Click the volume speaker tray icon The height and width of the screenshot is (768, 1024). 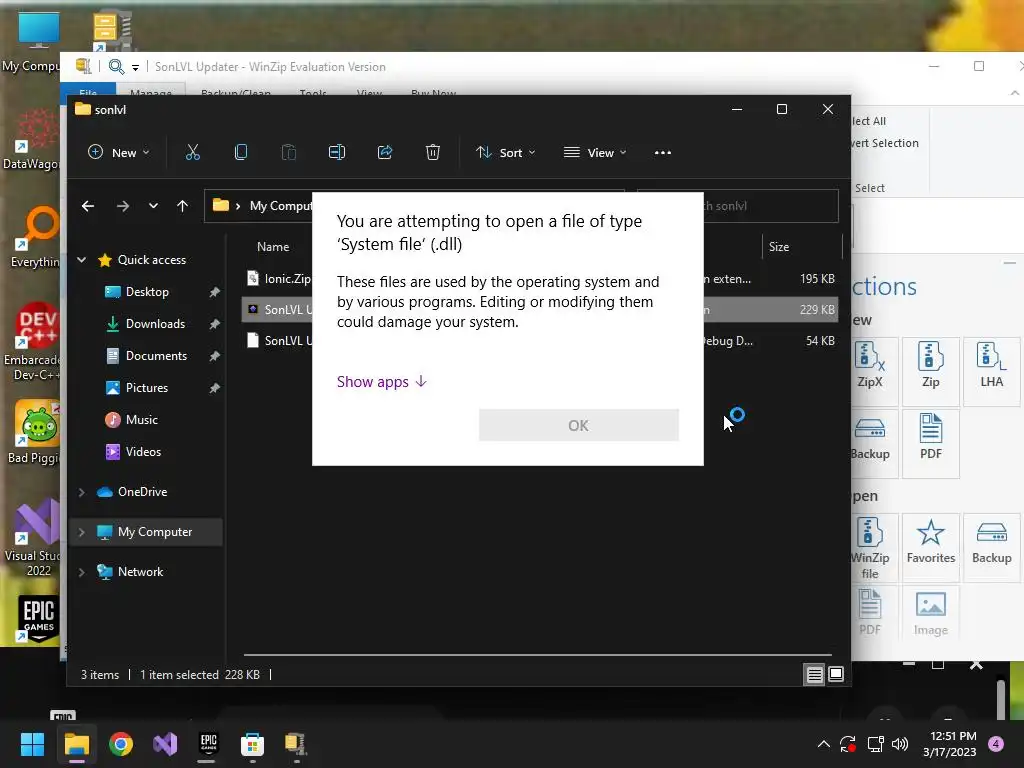(900, 744)
